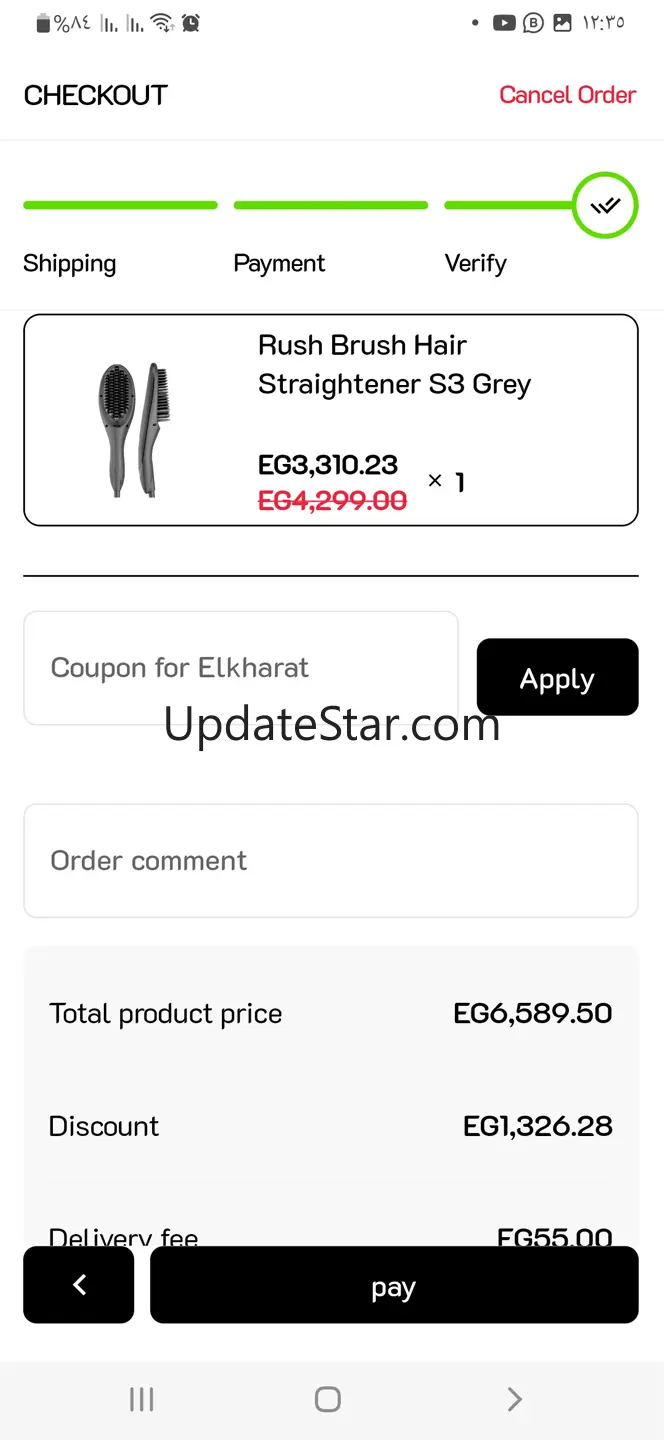Tap the verify step checkmark circle
Image resolution: width=664 pixels, height=1440 pixels.
(605, 206)
